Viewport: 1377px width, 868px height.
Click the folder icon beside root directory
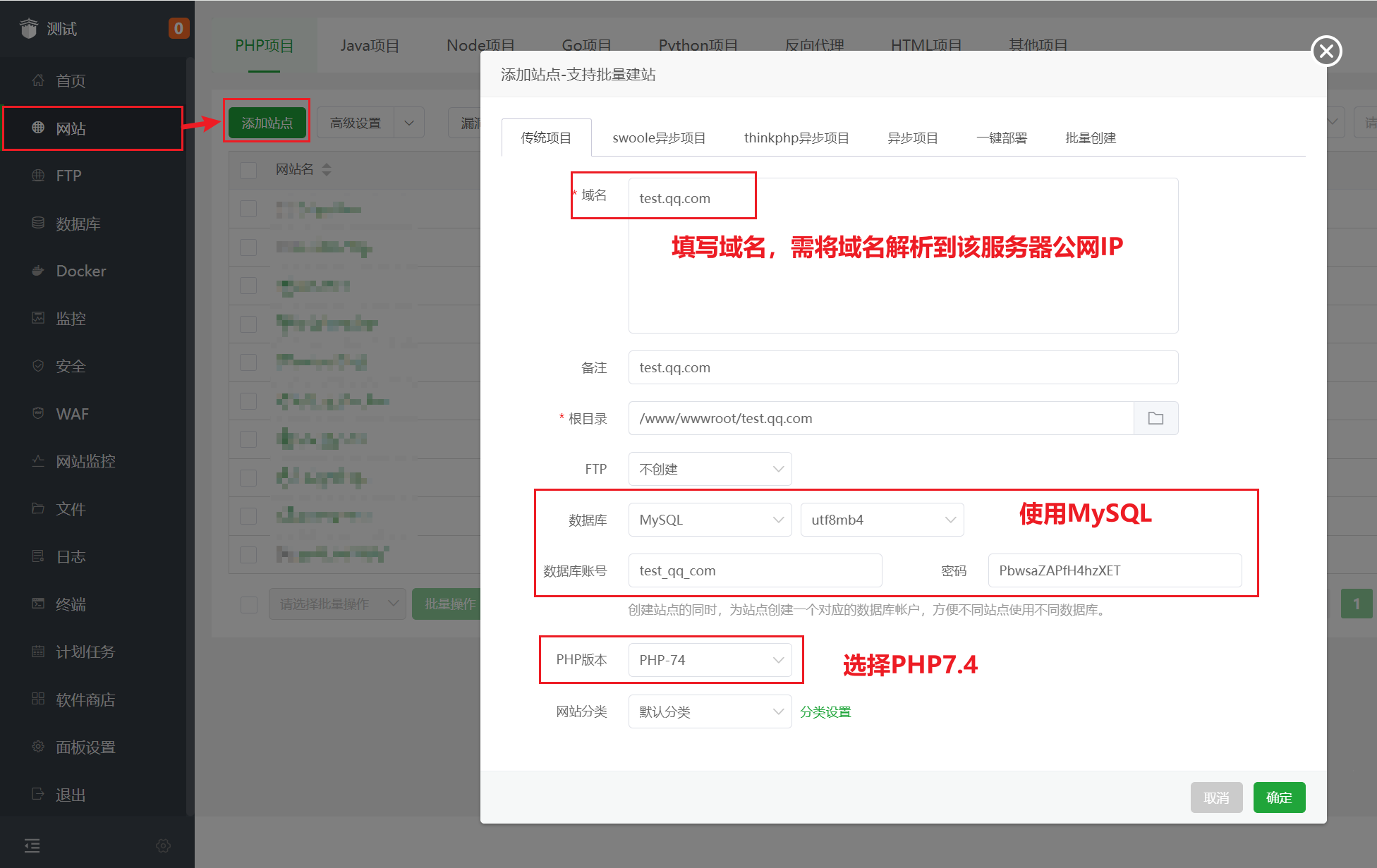[1155, 418]
